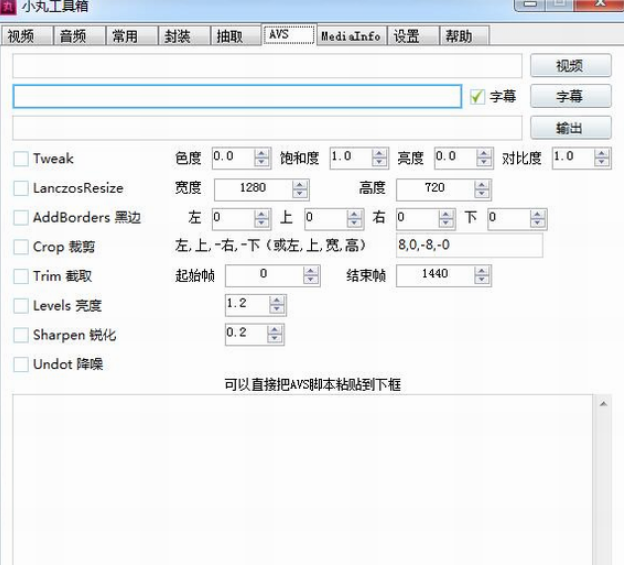Viewport: 624px width, 565px height.
Task: Enable the Undot 降噪 checkbox
Action: 21,365
